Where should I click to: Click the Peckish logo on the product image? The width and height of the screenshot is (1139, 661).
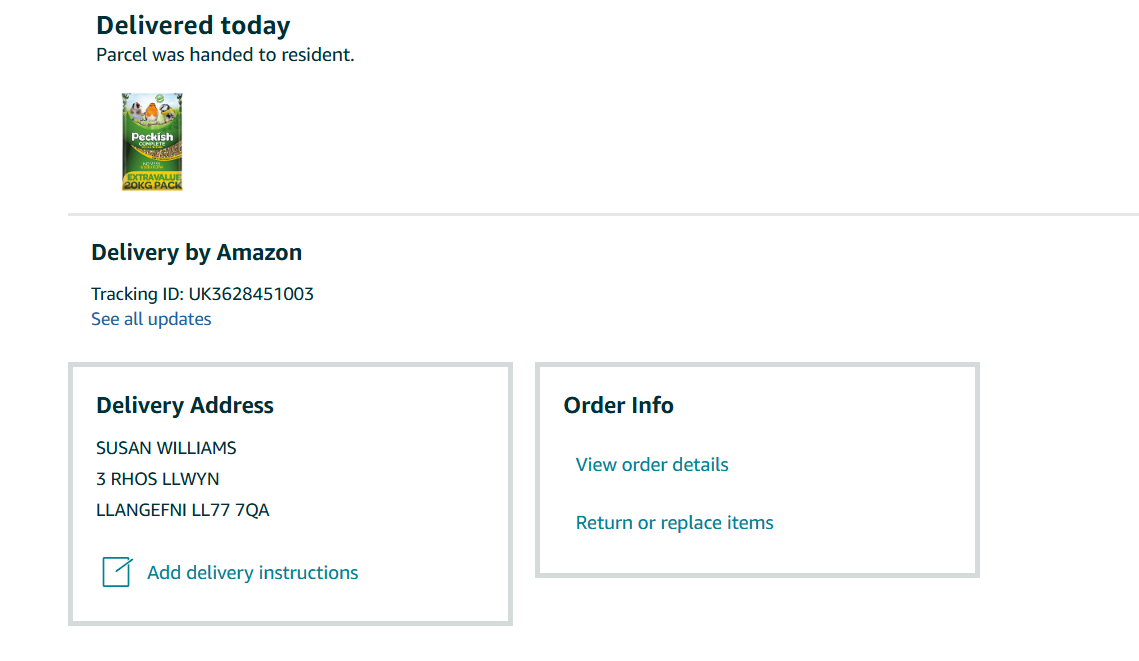152,137
